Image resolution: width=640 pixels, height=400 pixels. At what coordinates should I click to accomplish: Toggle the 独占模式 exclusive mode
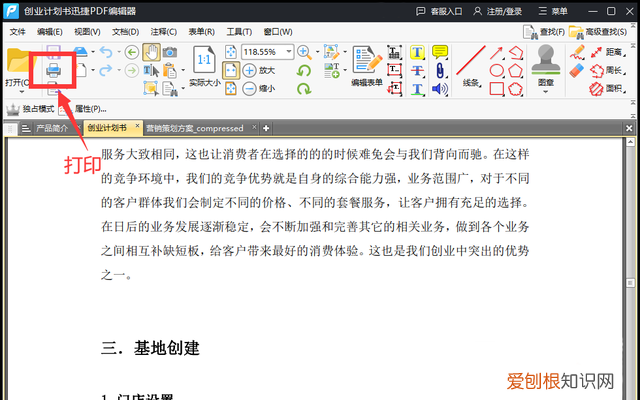30,109
